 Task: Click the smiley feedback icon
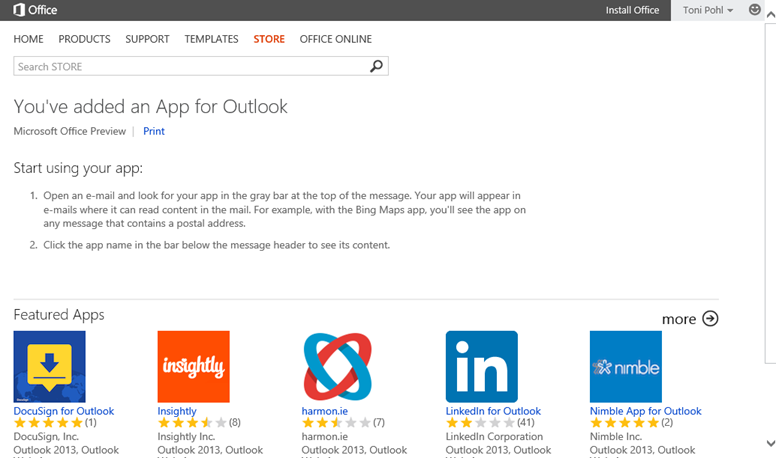tap(755, 10)
